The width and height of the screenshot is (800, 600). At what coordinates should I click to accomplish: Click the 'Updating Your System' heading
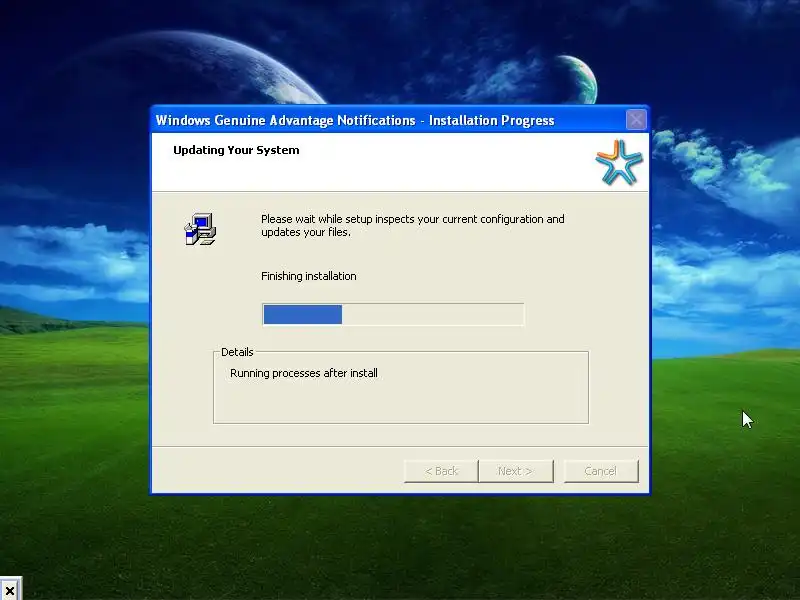coord(236,150)
